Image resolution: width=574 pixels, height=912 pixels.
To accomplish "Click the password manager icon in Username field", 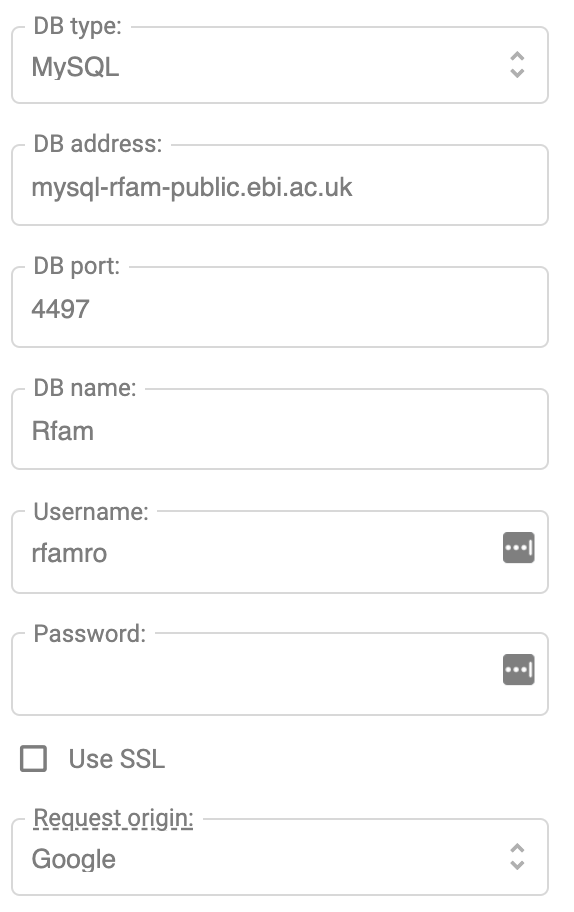I will [x=518, y=548].
